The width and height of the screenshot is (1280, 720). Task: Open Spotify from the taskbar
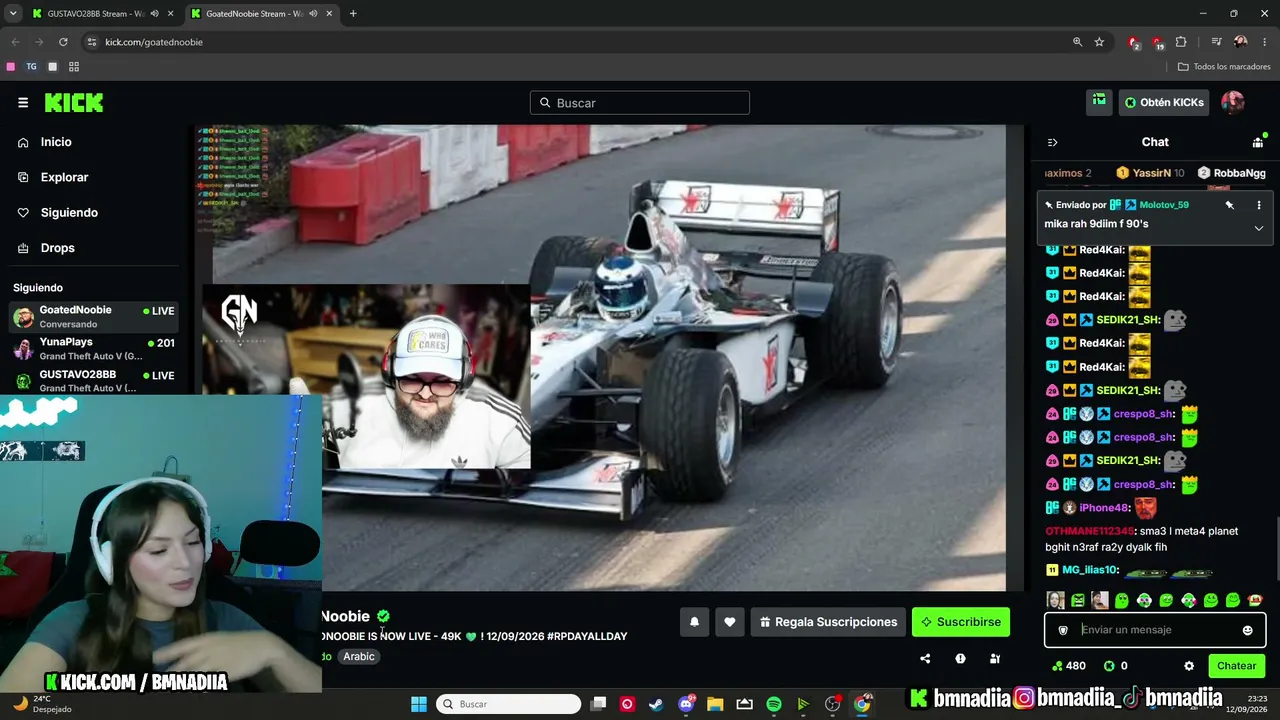coord(774,704)
